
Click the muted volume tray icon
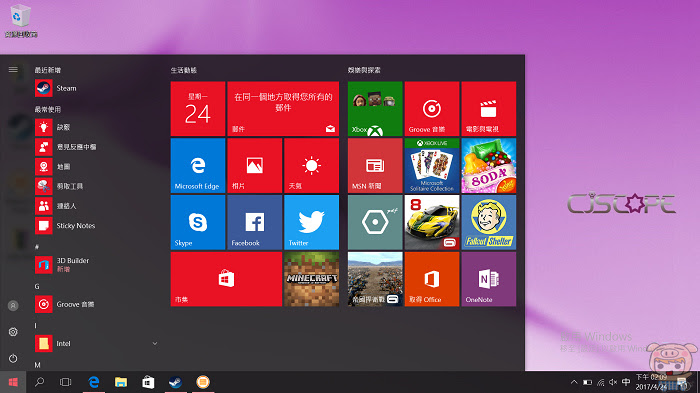(x=613, y=382)
